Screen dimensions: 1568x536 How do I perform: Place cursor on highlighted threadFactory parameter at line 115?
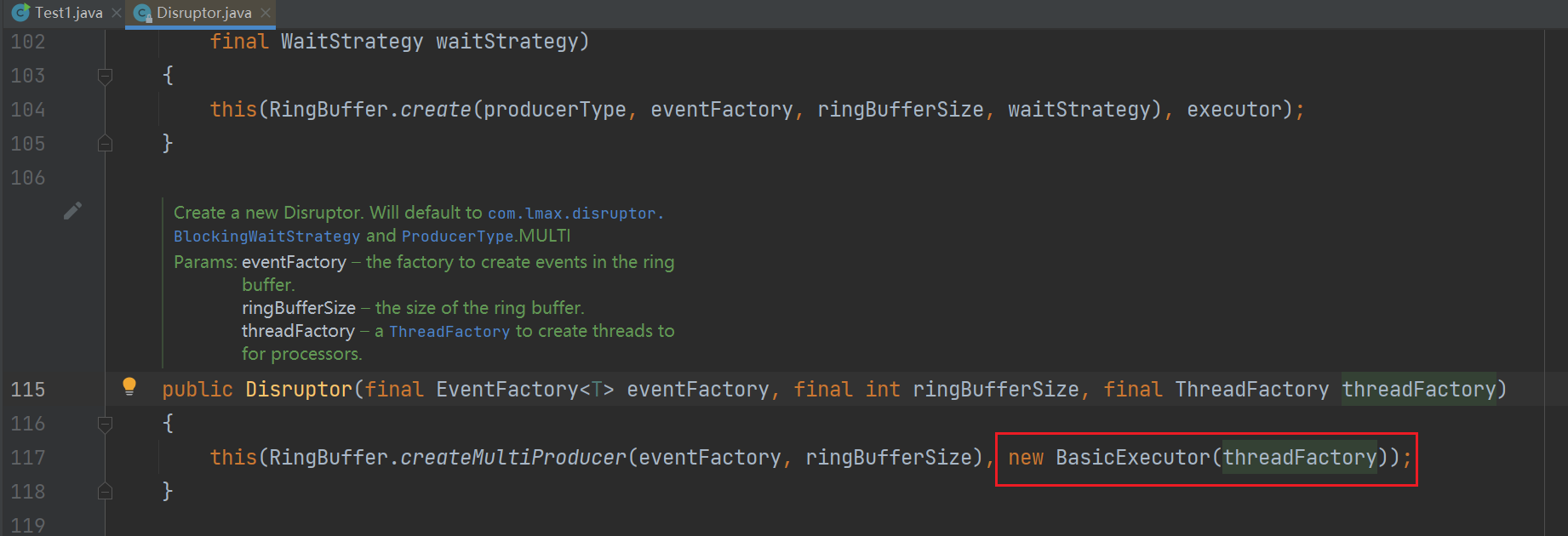[1419, 390]
